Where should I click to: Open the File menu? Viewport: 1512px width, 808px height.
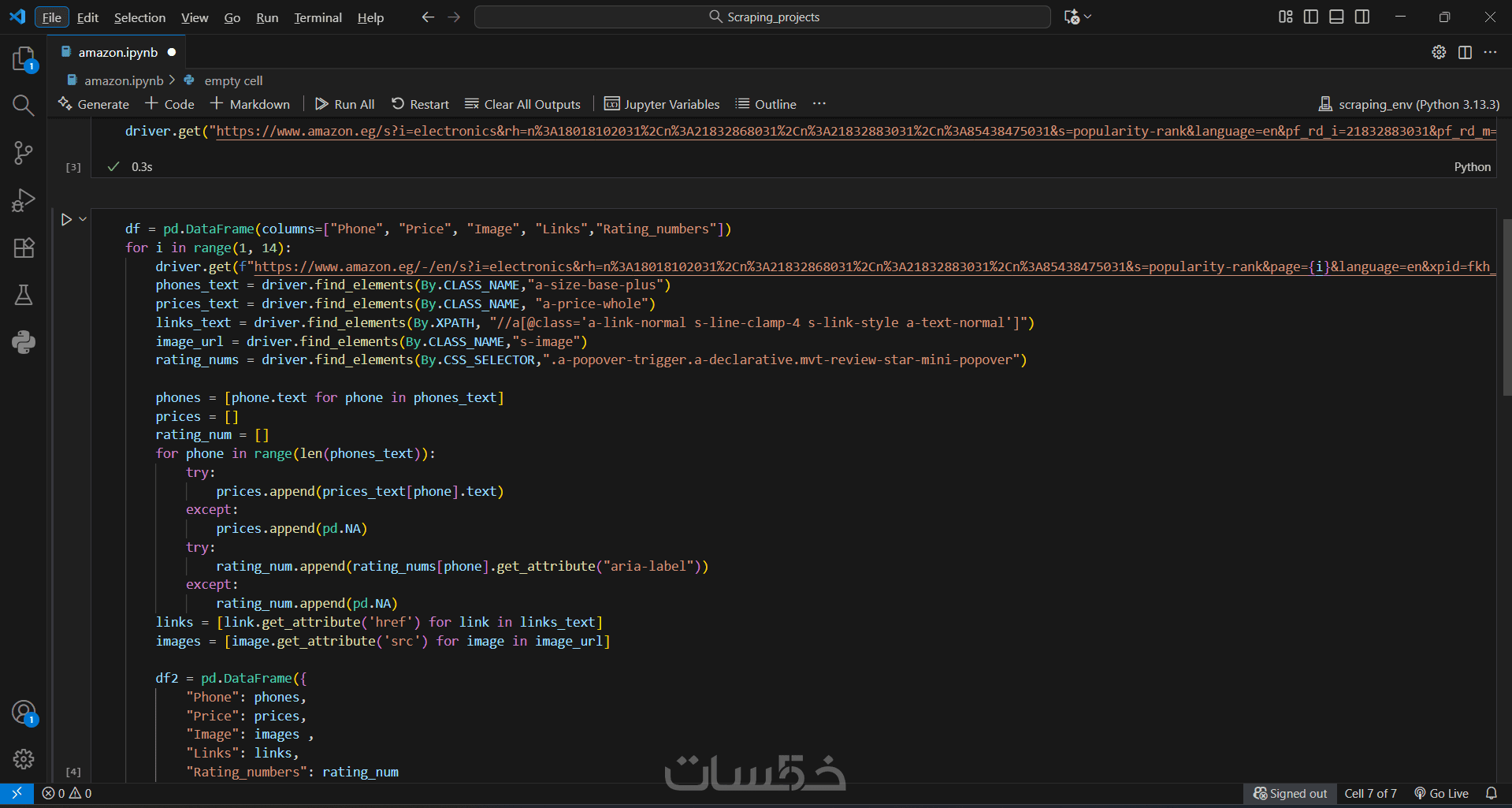point(52,17)
